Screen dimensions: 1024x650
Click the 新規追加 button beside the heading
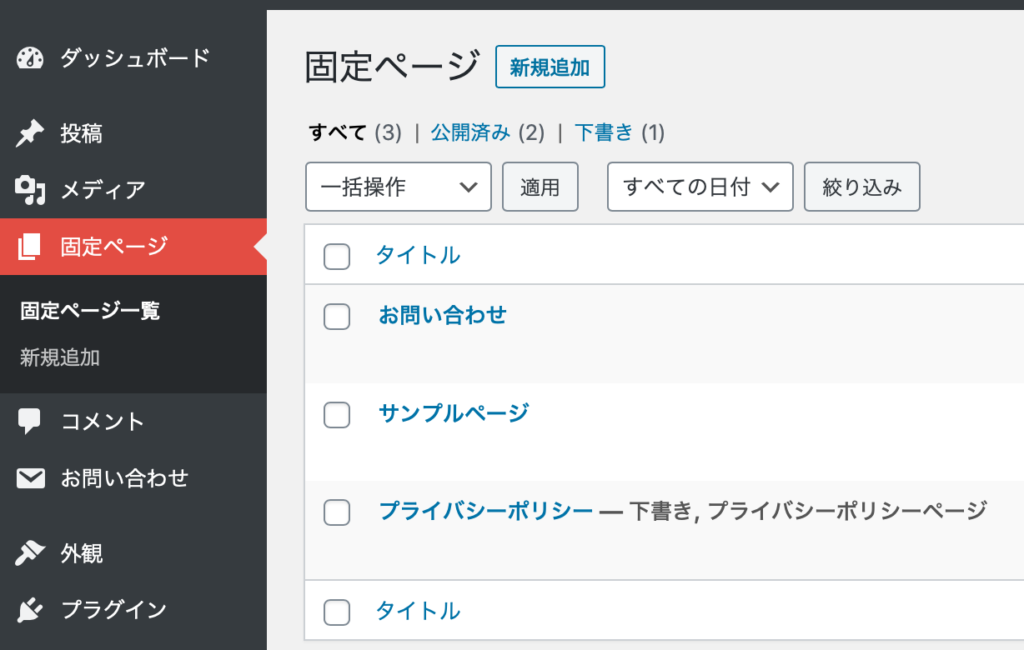(550, 67)
